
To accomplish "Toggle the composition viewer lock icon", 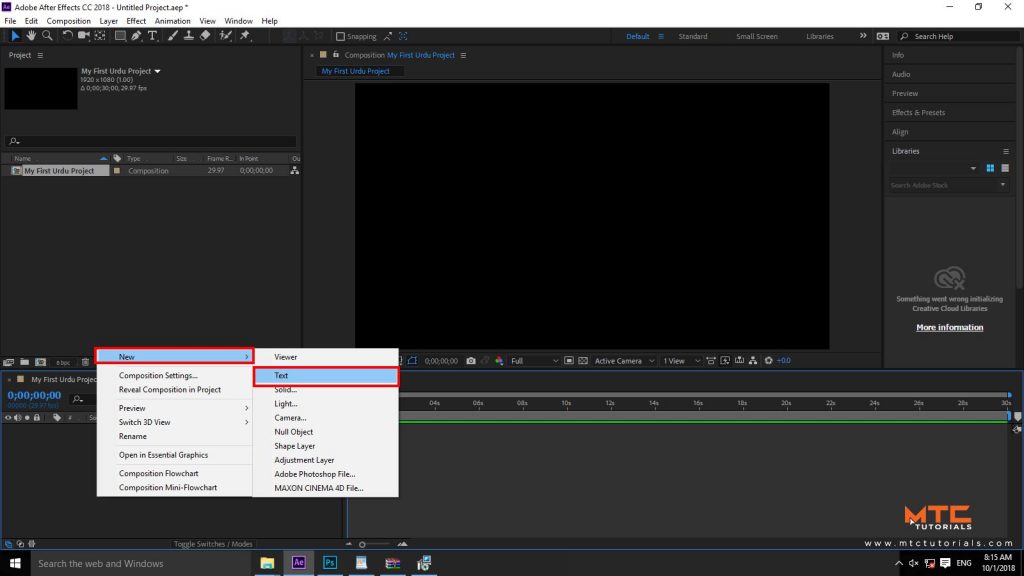I will click(x=336, y=55).
